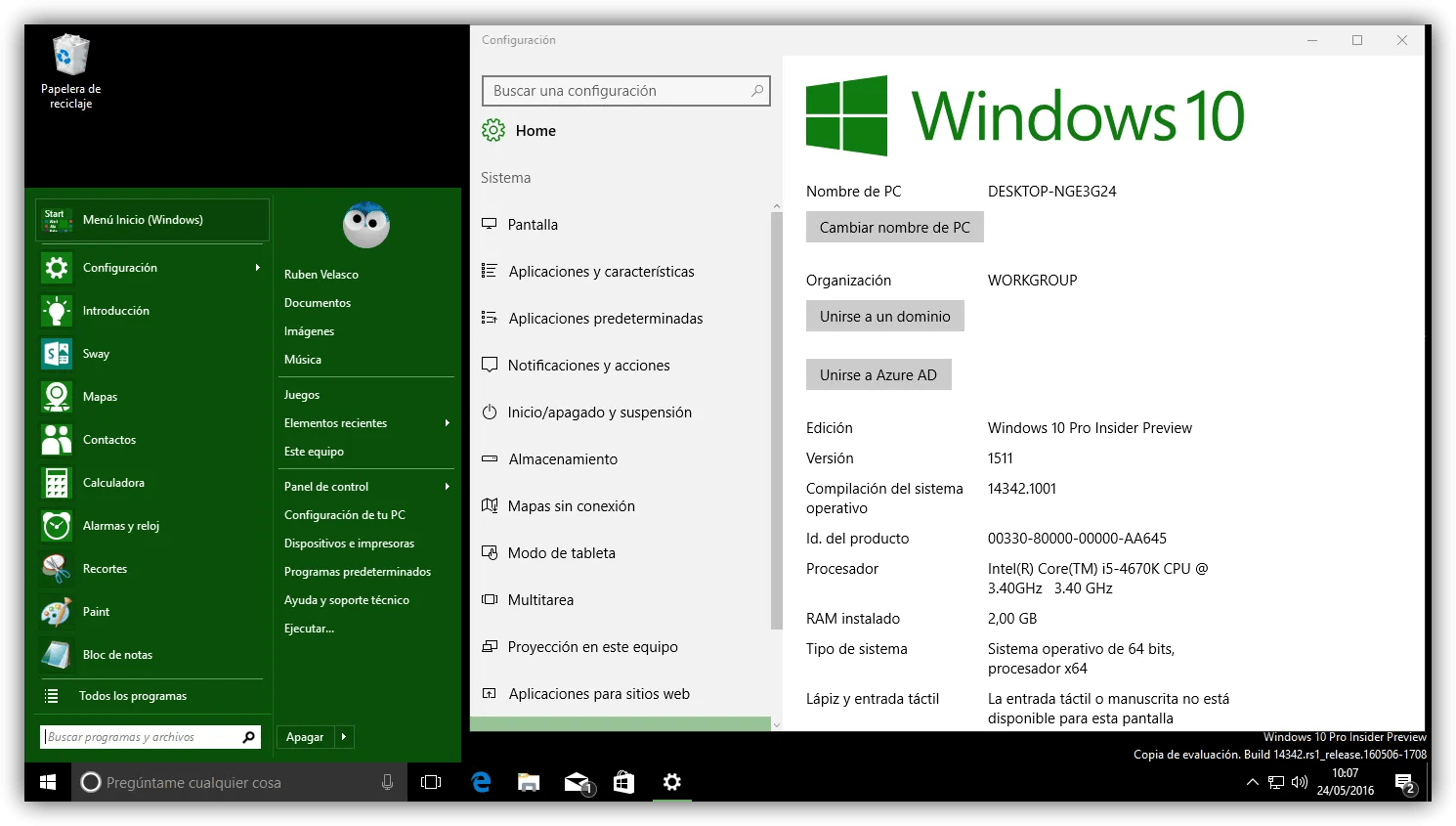Open Pantalla settings in the sidebar
Viewport: 1456px width, 826px height.
(x=533, y=224)
